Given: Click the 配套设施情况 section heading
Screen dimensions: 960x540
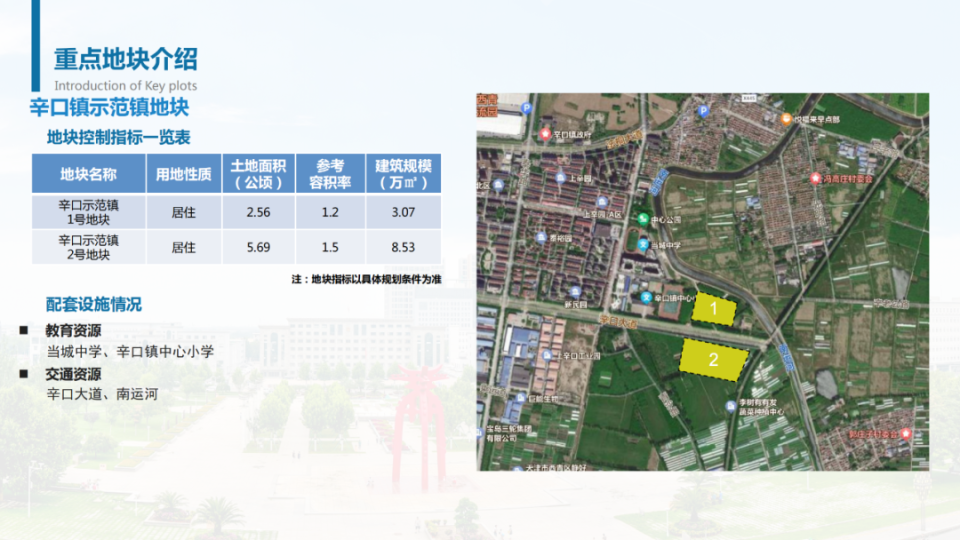Looking at the screenshot, I should (x=94, y=304).
